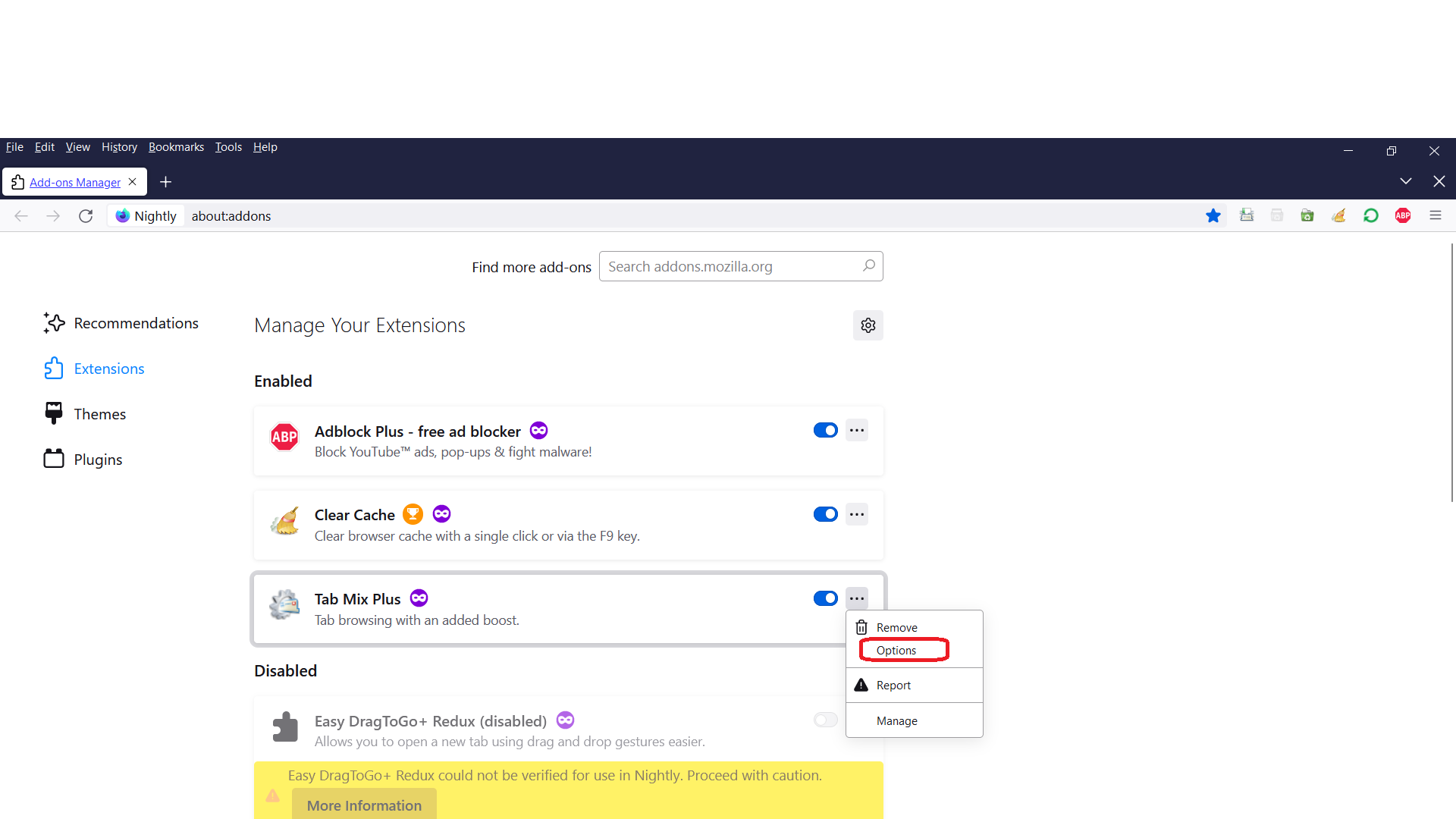Choose Remove from the Tab Mix Plus menu

pyautogui.click(x=915, y=628)
